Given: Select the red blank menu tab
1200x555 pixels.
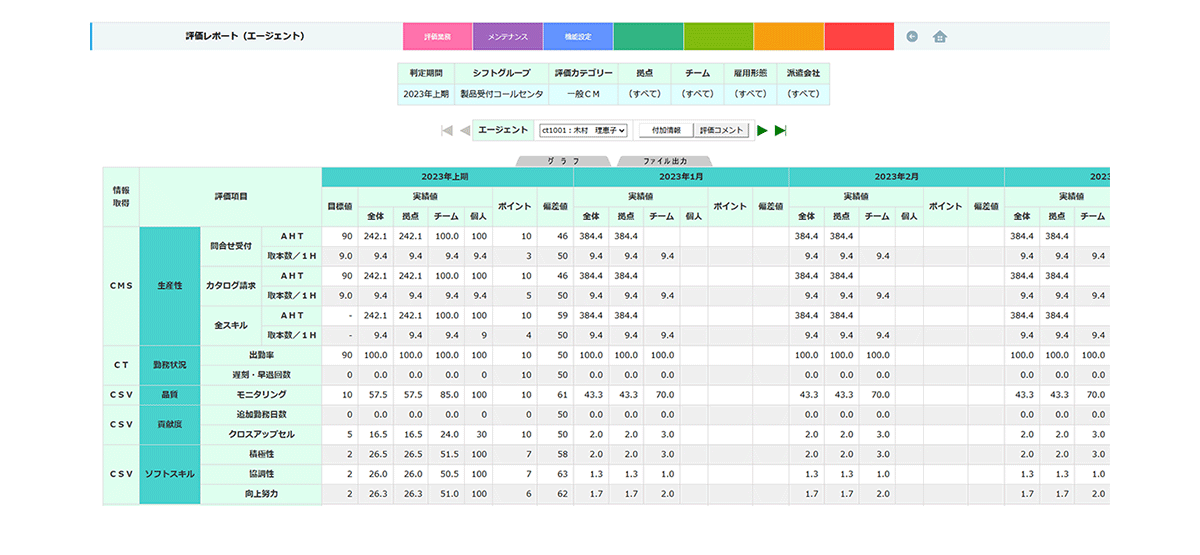Looking at the screenshot, I should [x=859, y=36].
